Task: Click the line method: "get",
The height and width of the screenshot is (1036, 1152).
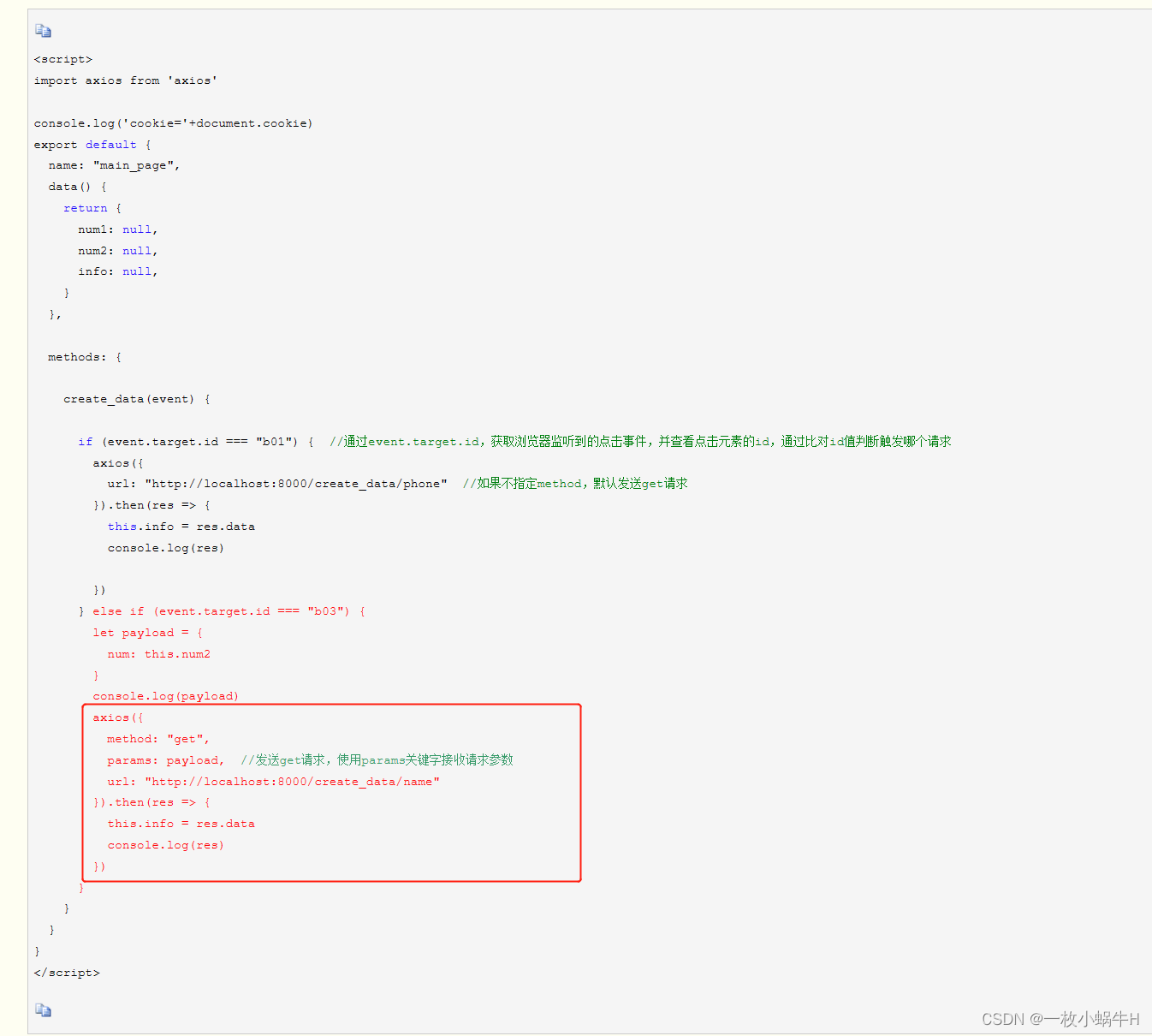Action: [x=158, y=739]
